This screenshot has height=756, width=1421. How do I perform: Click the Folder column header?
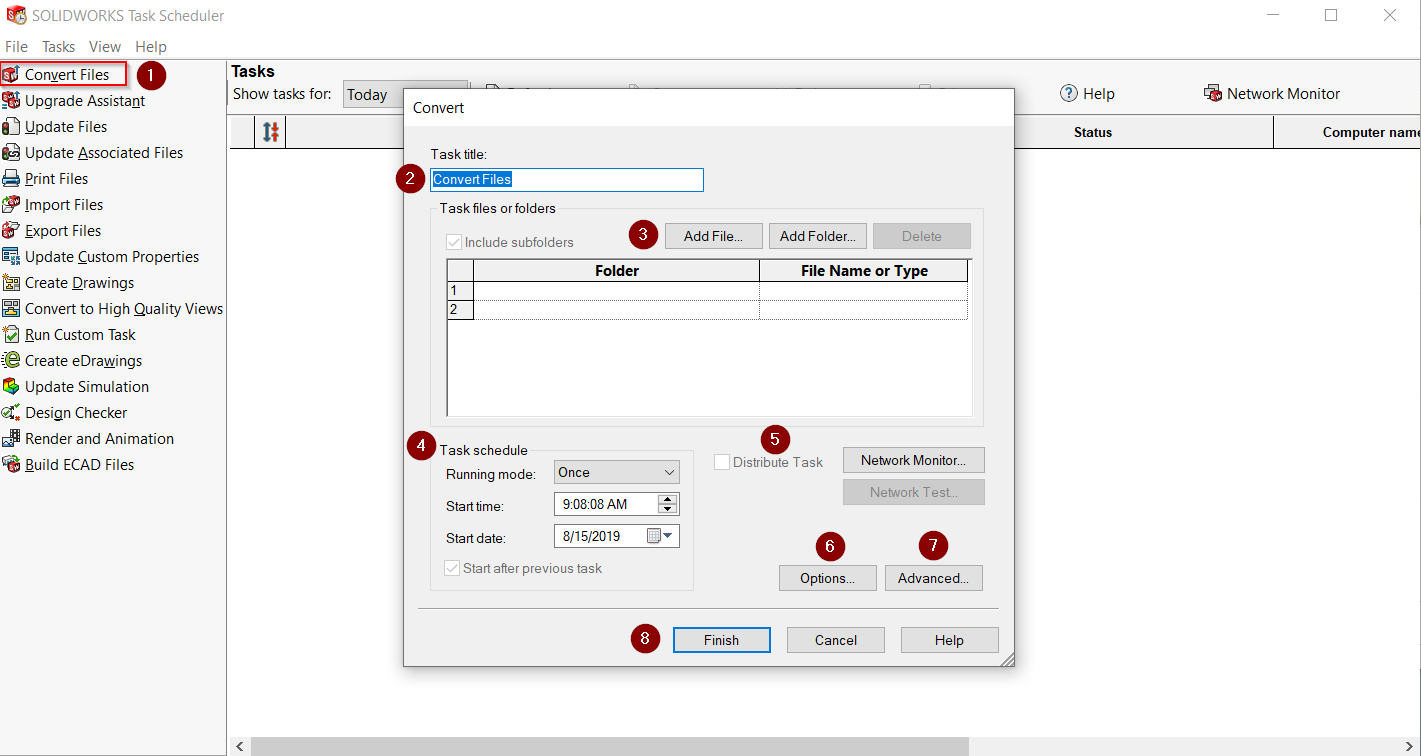pos(617,271)
